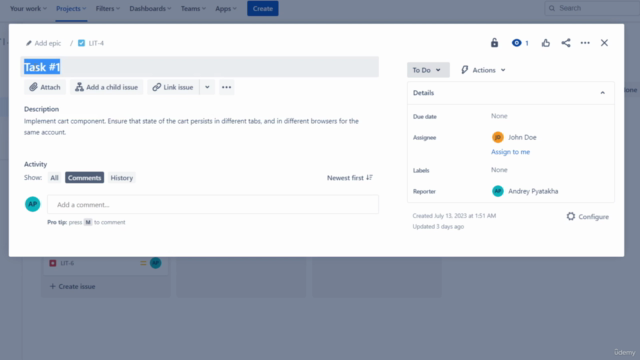640x360 pixels.
Task: Click the issue description text
Action: pos(191,127)
